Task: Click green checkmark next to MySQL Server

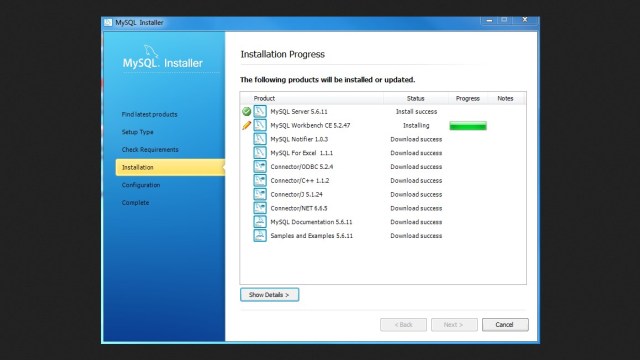Action: click(247, 111)
